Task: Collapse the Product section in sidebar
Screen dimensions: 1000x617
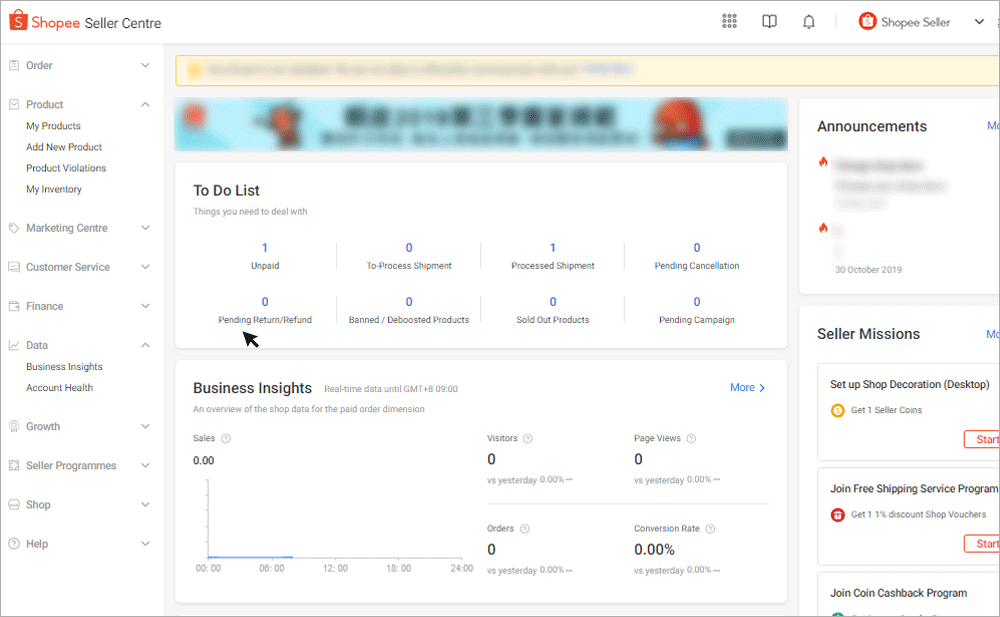Action: coord(147,104)
